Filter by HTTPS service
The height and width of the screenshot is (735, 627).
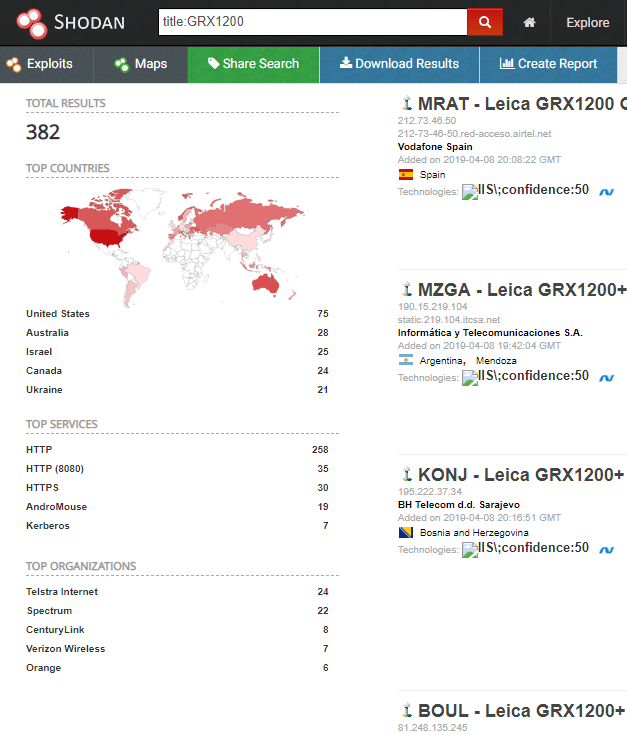click(x=42, y=488)
